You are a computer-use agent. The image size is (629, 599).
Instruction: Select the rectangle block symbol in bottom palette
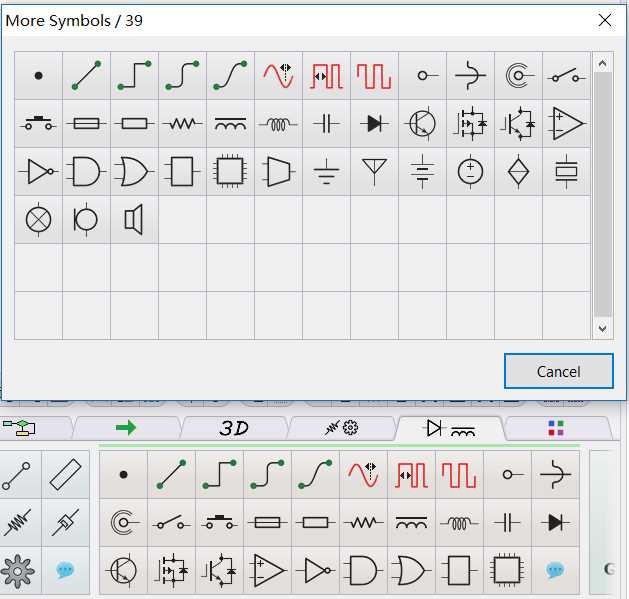coord(459,571)
